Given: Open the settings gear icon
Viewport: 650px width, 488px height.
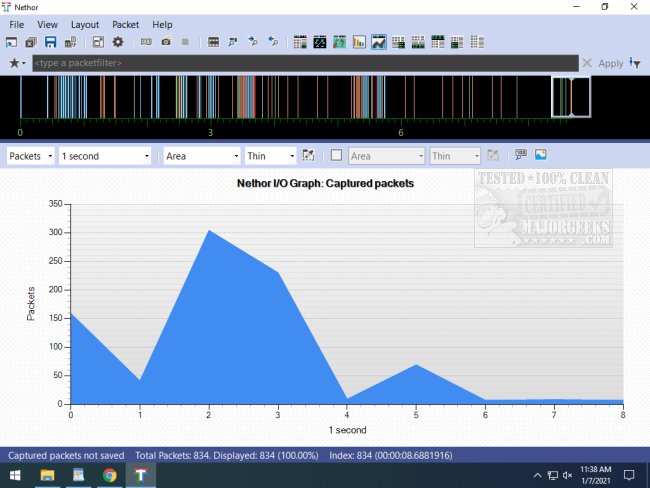Looking at the screenshot, I should tap(117, 42).
